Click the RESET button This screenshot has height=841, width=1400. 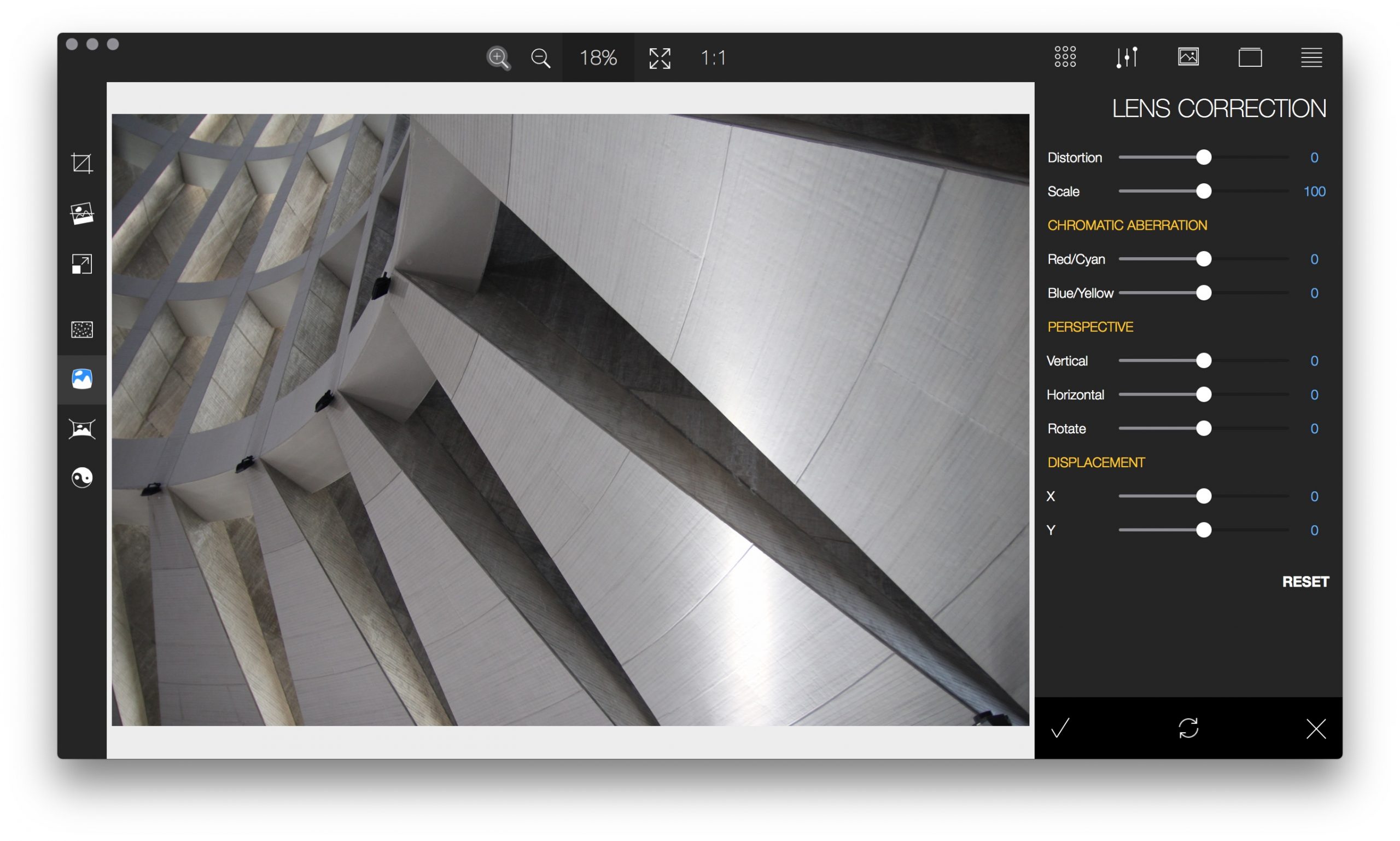click(1305, 582)
